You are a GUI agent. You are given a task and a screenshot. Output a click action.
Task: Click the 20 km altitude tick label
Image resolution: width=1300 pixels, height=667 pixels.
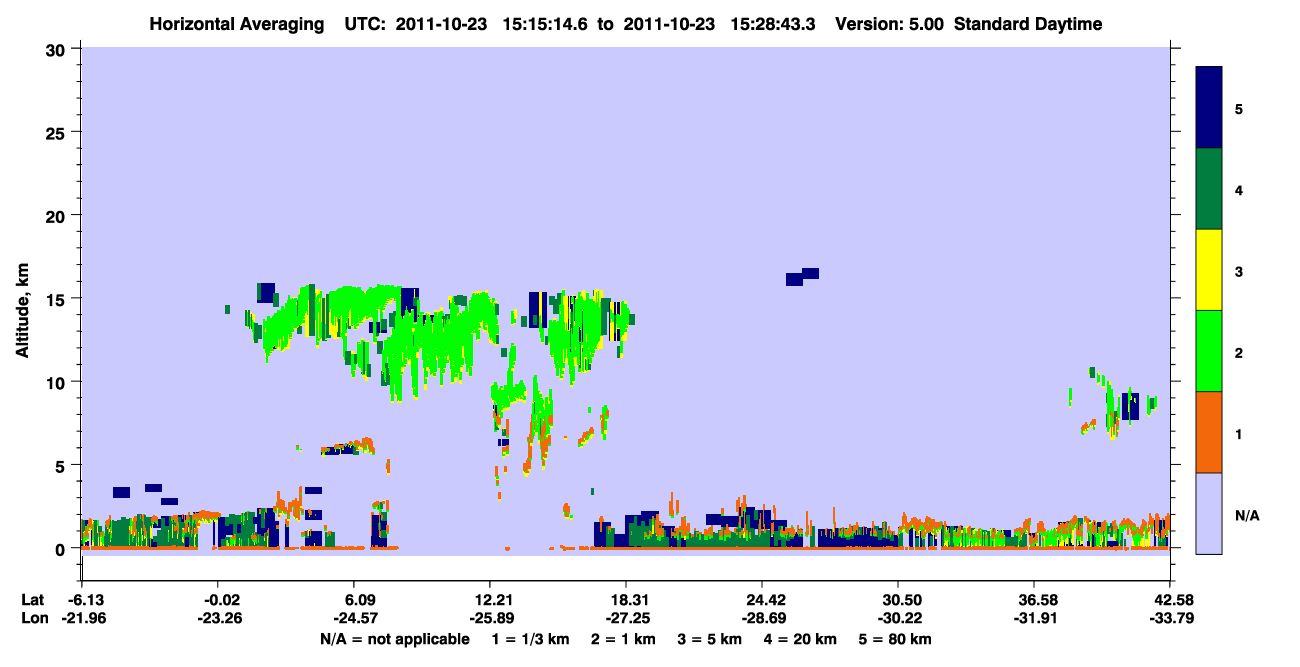[58, 215]
